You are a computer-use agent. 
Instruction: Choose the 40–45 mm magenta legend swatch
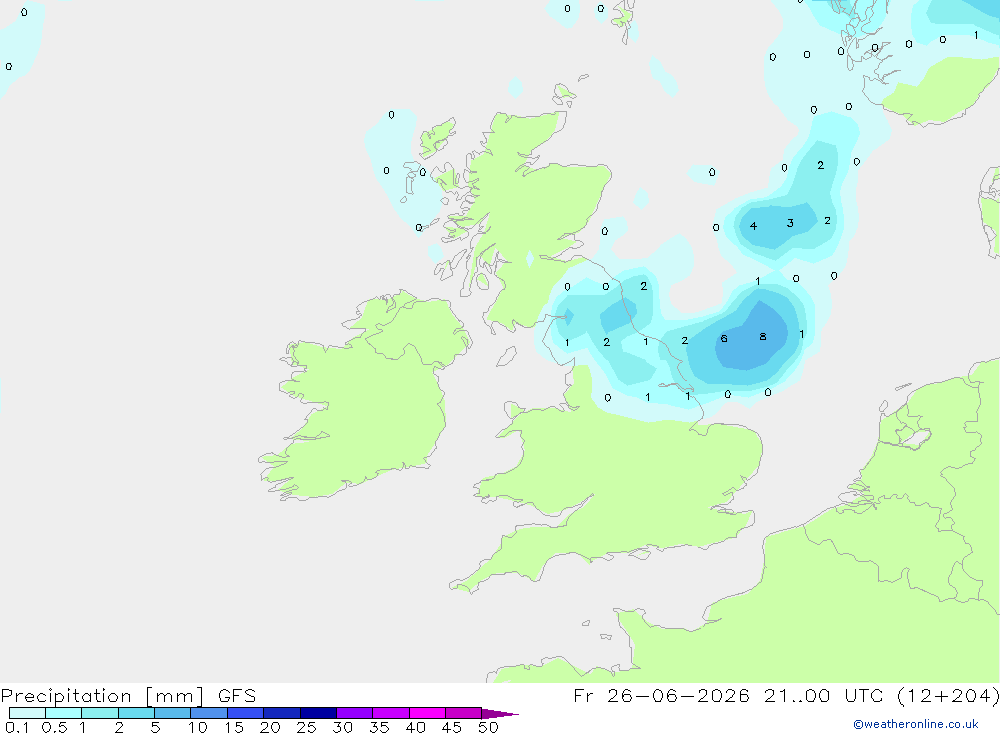click(x=427, y=713)
